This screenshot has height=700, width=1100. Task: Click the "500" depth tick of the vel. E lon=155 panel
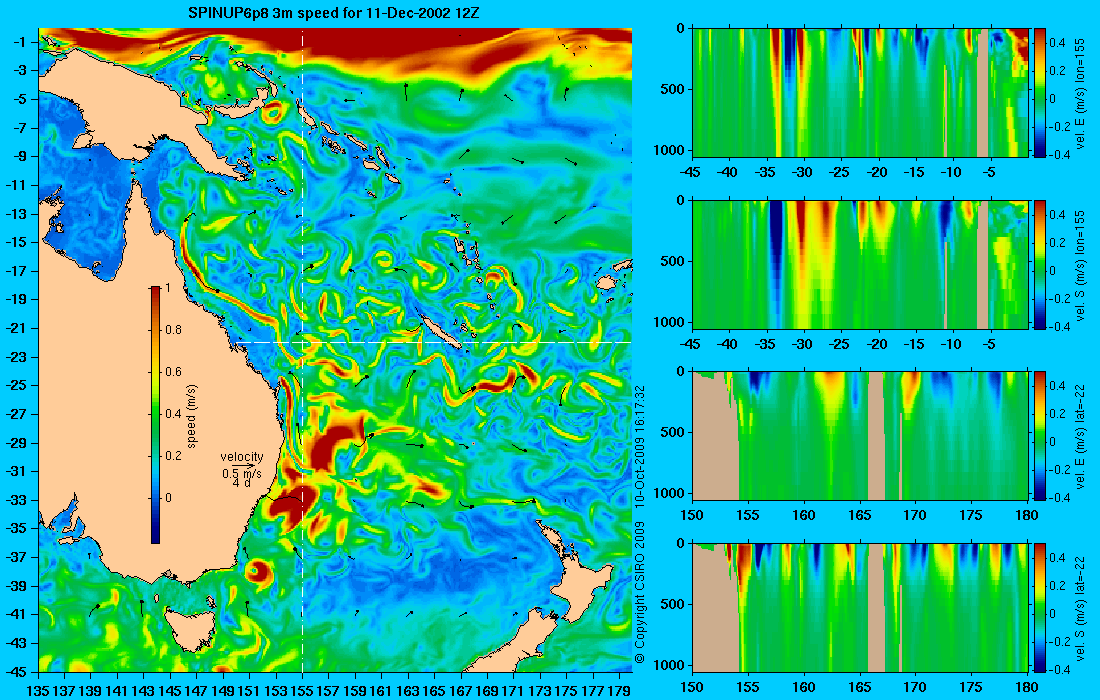[x=674, y=90]
